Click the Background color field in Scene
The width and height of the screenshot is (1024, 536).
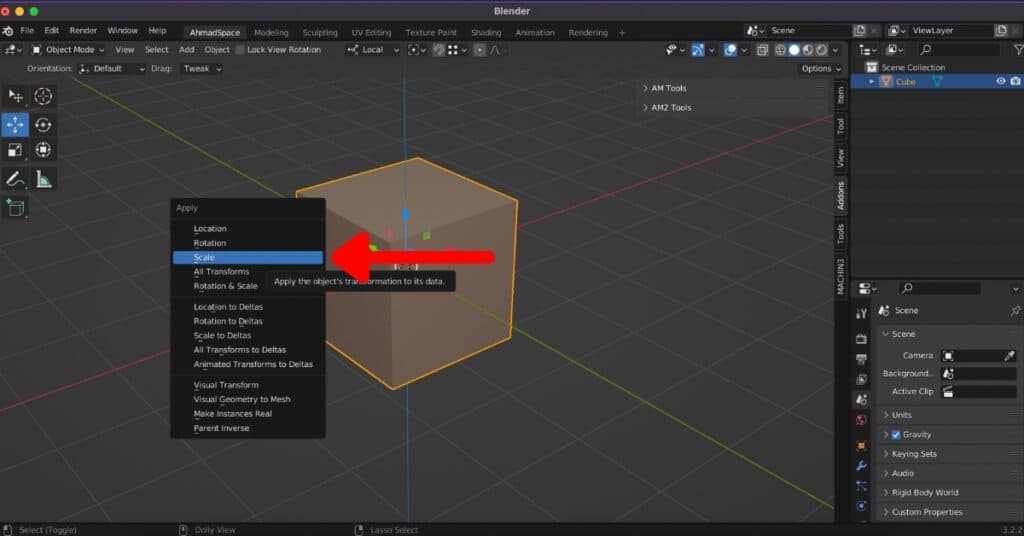[x=979, y=373]
